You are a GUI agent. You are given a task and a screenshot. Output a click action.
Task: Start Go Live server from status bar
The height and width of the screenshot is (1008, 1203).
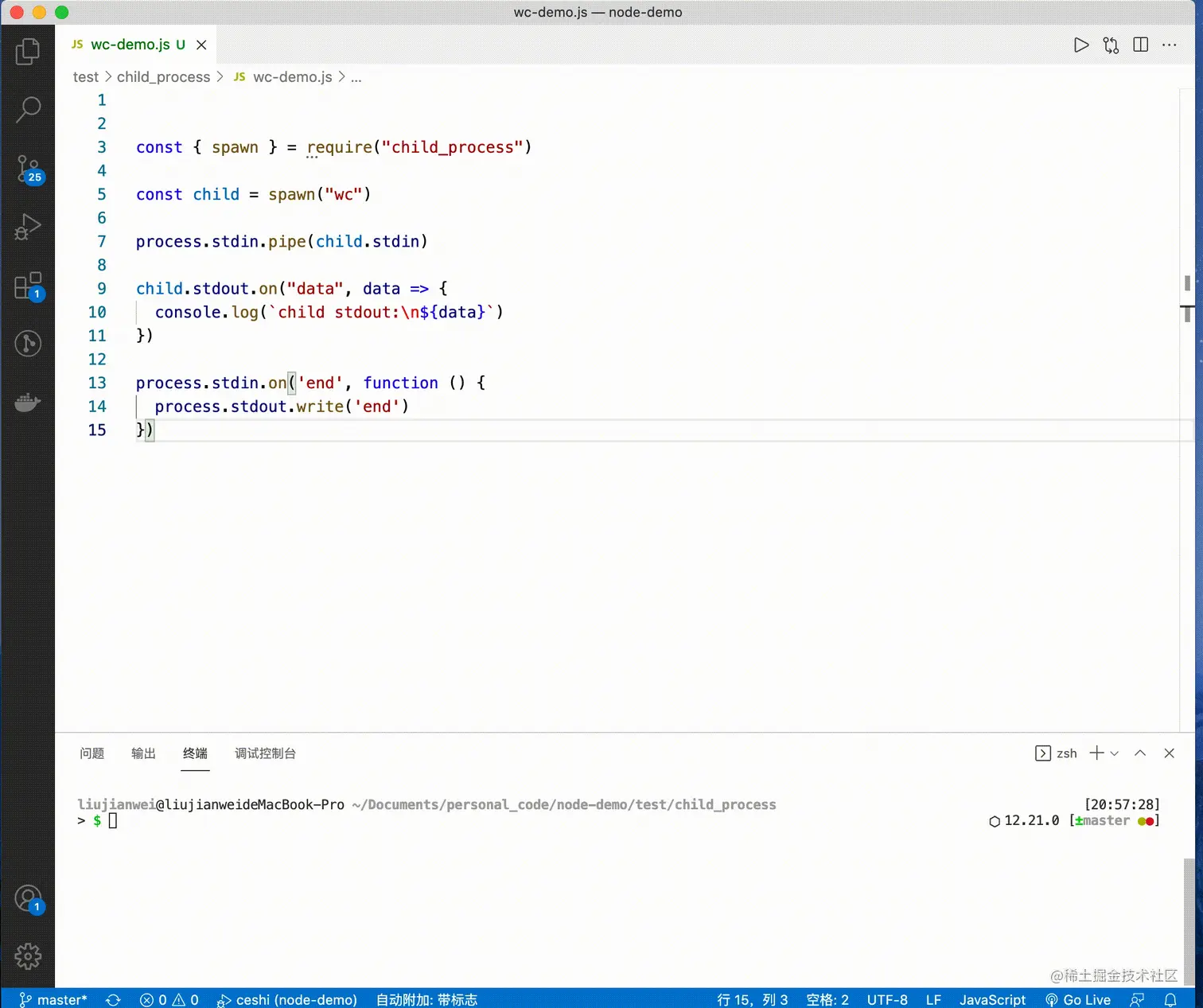[1078, 999]
